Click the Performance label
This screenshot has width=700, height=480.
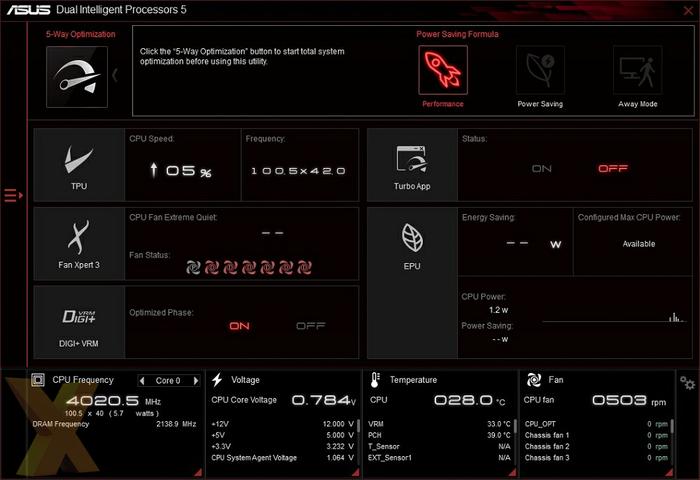[443, 104]
